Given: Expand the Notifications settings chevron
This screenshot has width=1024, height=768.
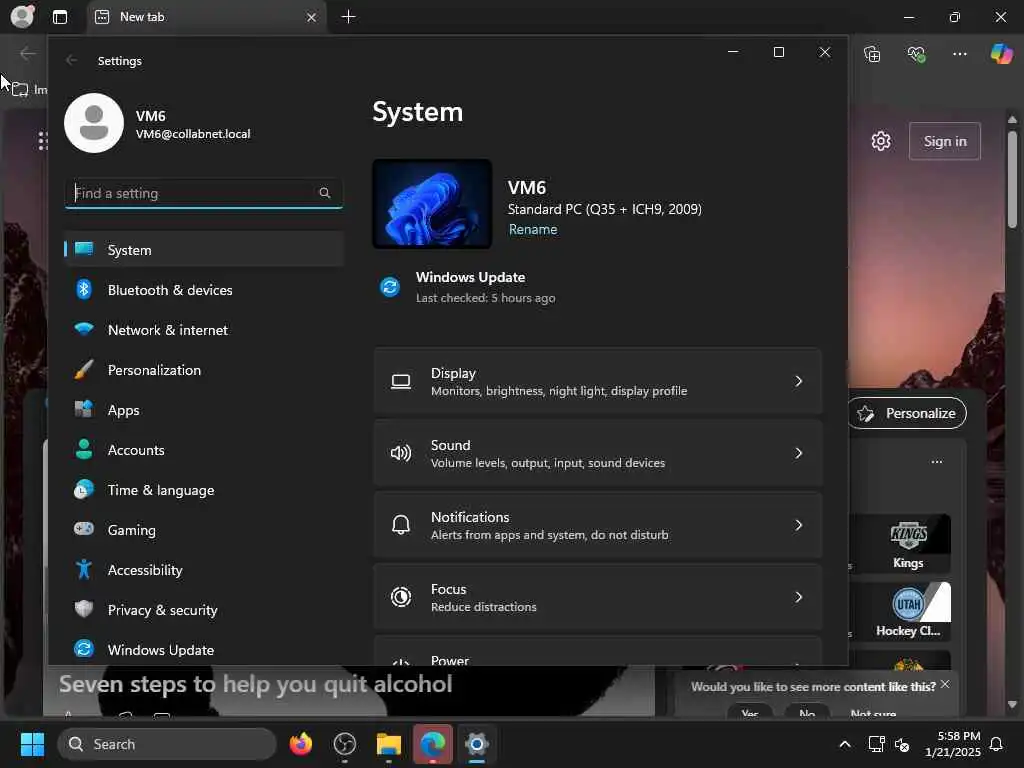Looking at the screenshot, I should [x=798, y=525].
